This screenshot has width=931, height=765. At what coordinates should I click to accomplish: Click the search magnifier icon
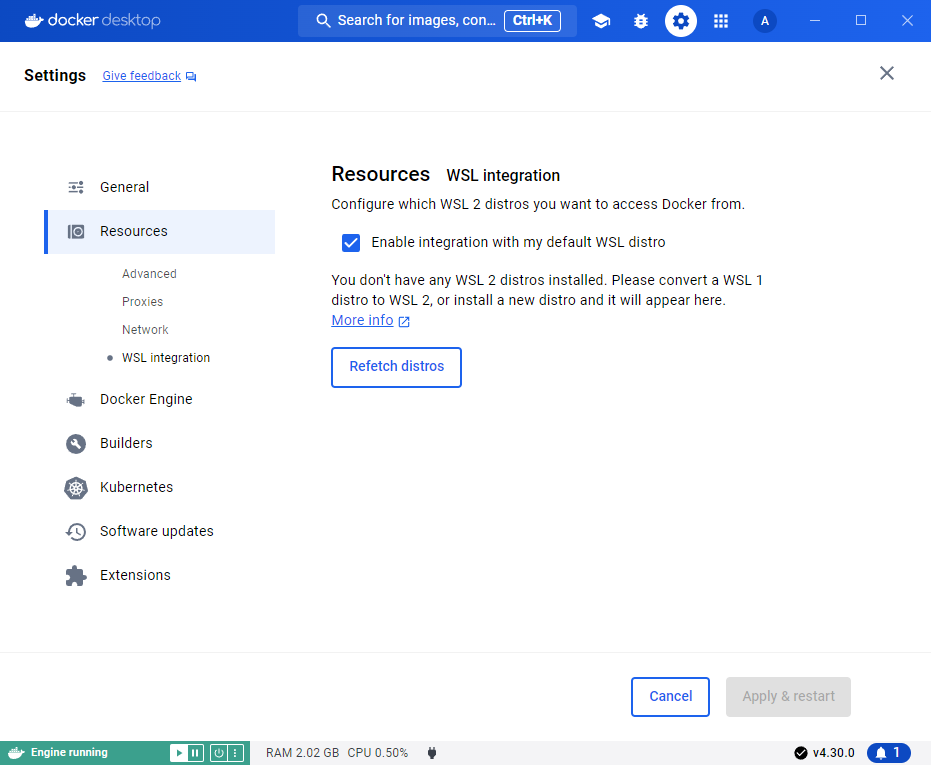(x=323, y=21)
